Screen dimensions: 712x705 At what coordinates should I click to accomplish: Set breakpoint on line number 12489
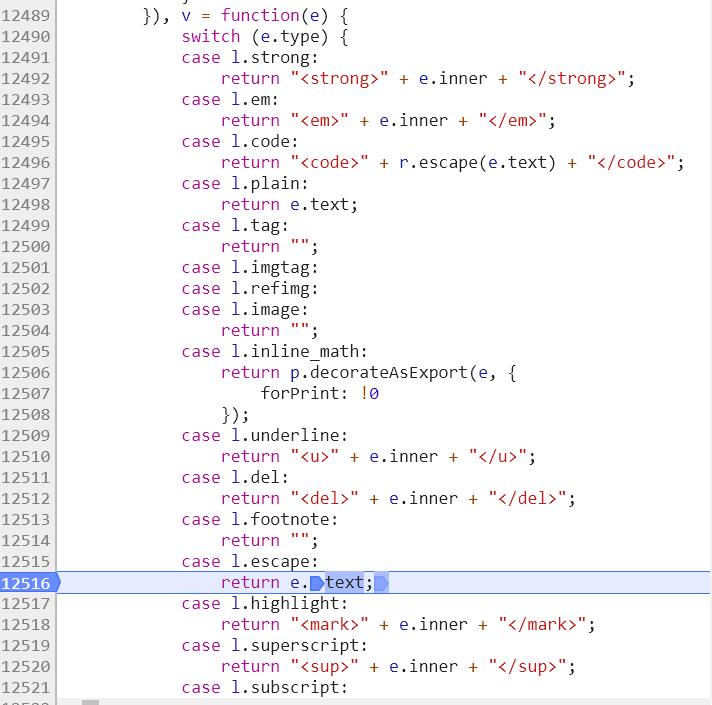pos(26,15)
